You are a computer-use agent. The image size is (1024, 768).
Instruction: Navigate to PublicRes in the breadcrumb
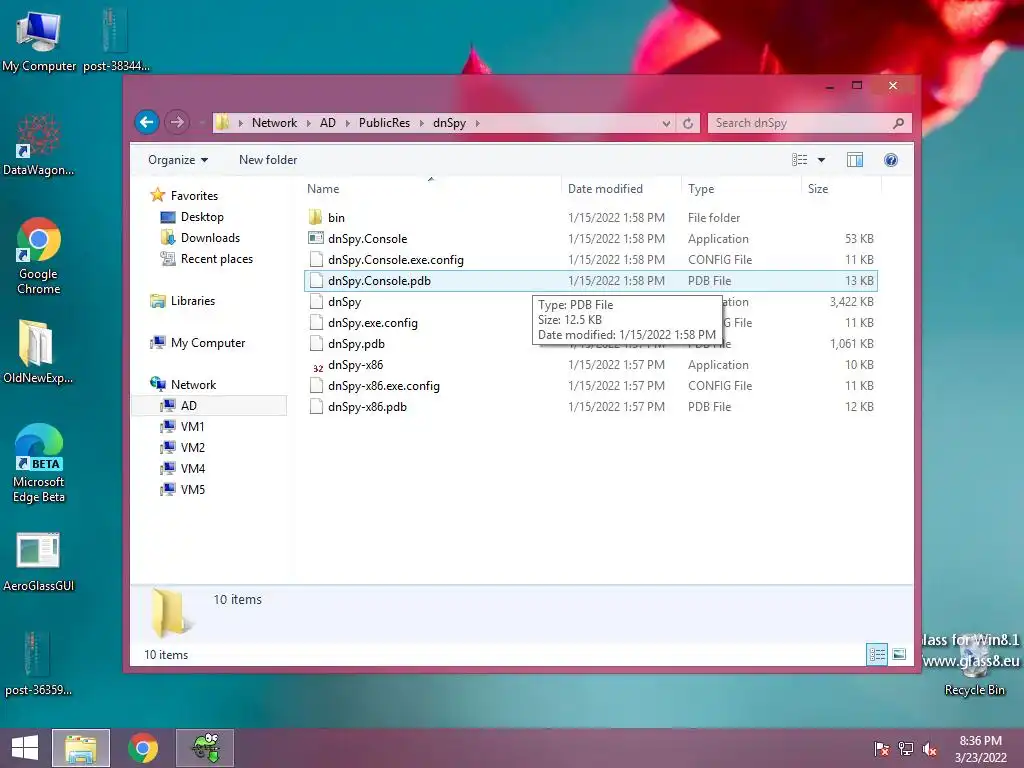[x=385, y=123]
